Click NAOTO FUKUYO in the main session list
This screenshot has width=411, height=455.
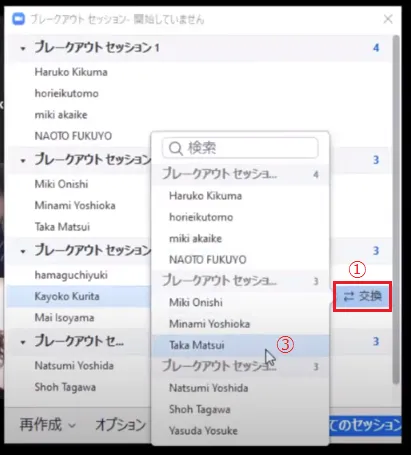point(73,136)
